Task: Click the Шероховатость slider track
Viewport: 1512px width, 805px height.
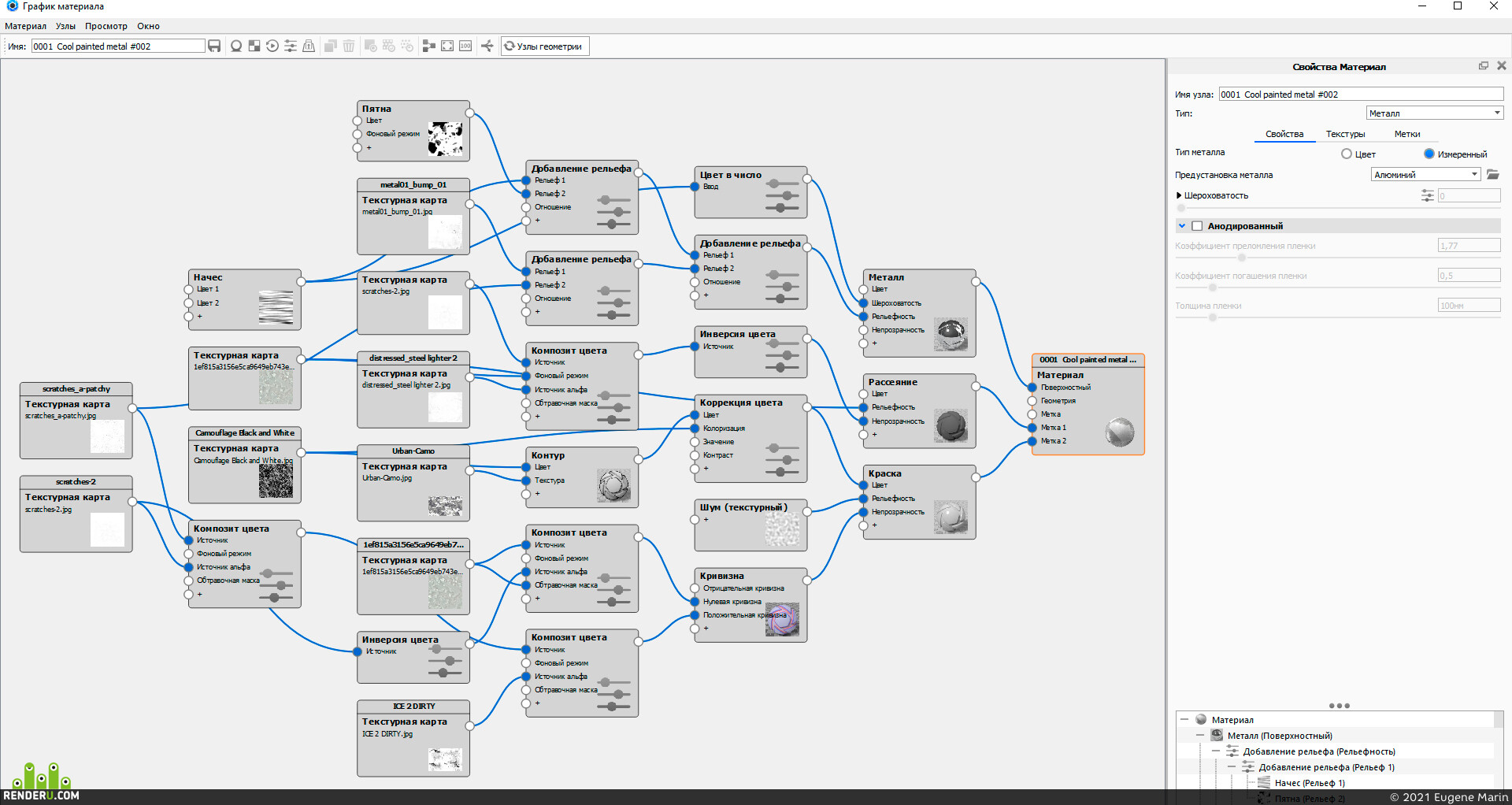Action: (x=1338, y=209)
